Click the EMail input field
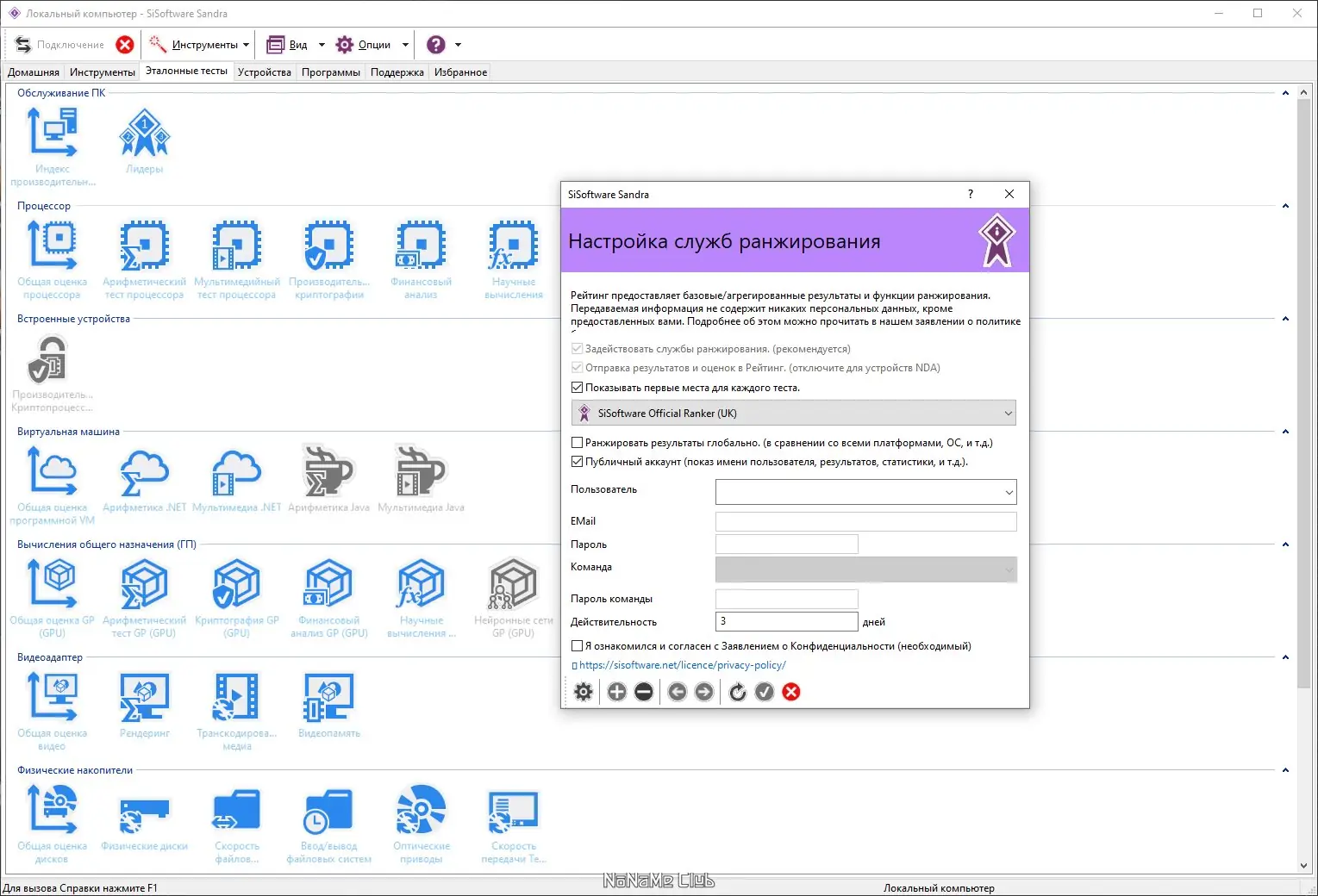The image size is (1318, 896). click(866, 521)
